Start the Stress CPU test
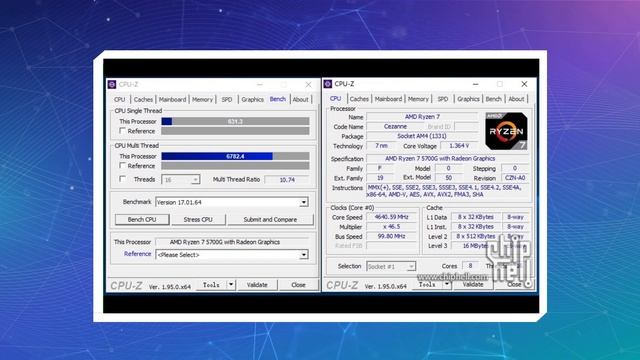This screenshot has height=360, width=640. pos(198,220)
